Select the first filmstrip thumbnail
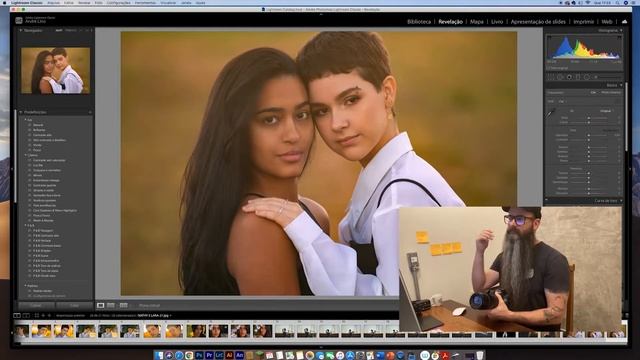This screenshot has width=640, height=360. [x=21, y=331]
